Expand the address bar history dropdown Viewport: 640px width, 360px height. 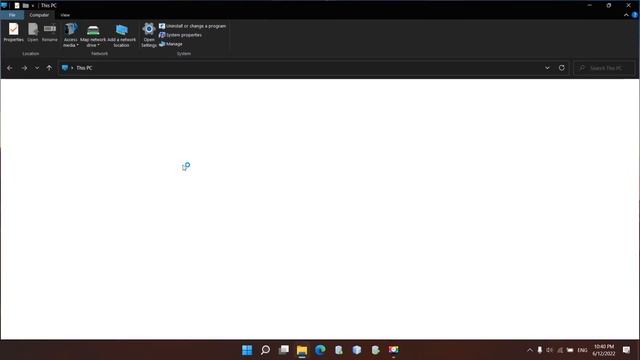[547, 68]
